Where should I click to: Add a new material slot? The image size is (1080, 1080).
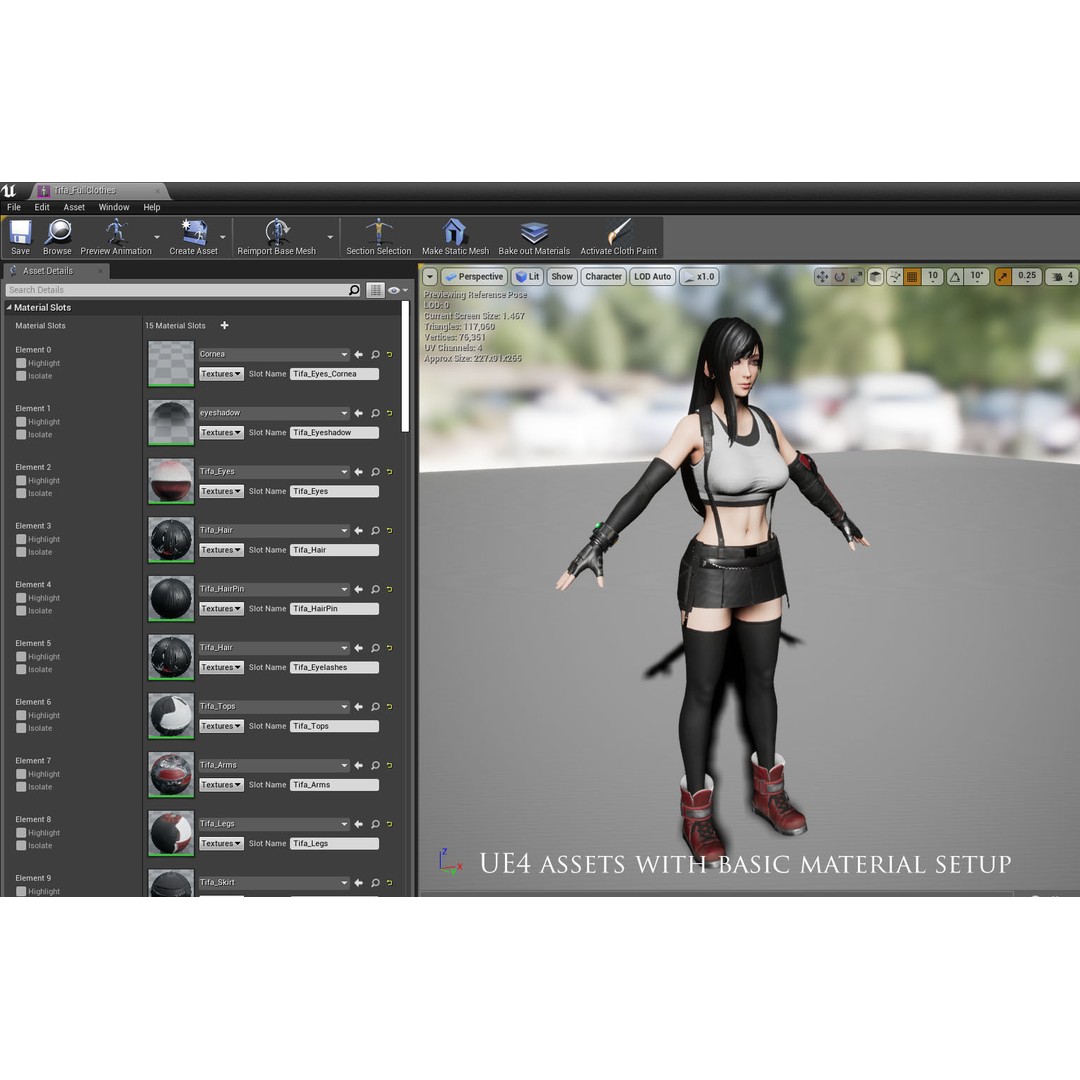pyautogui.click(x=225, y=325)
